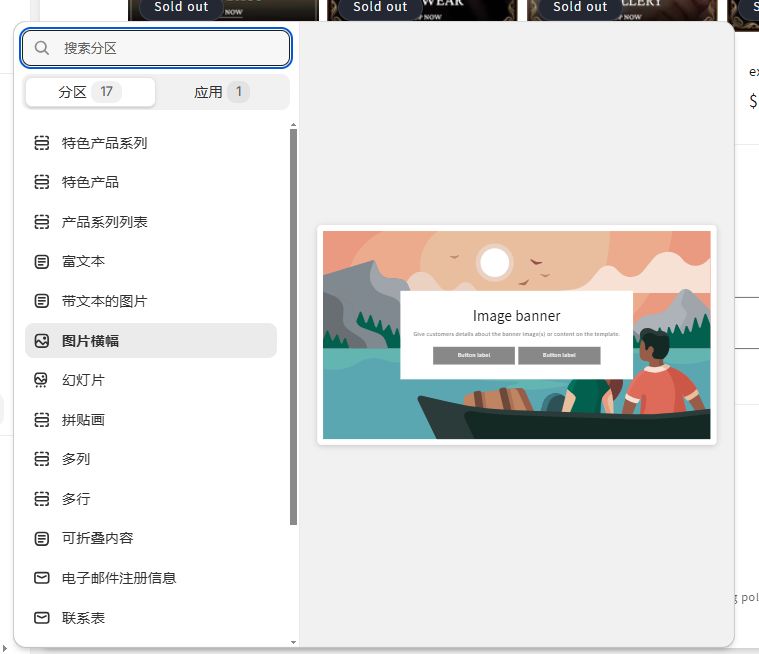This screenshot has height=654, width=759.
Task: Click the 富文本 text icon
Action: [42, 261]
